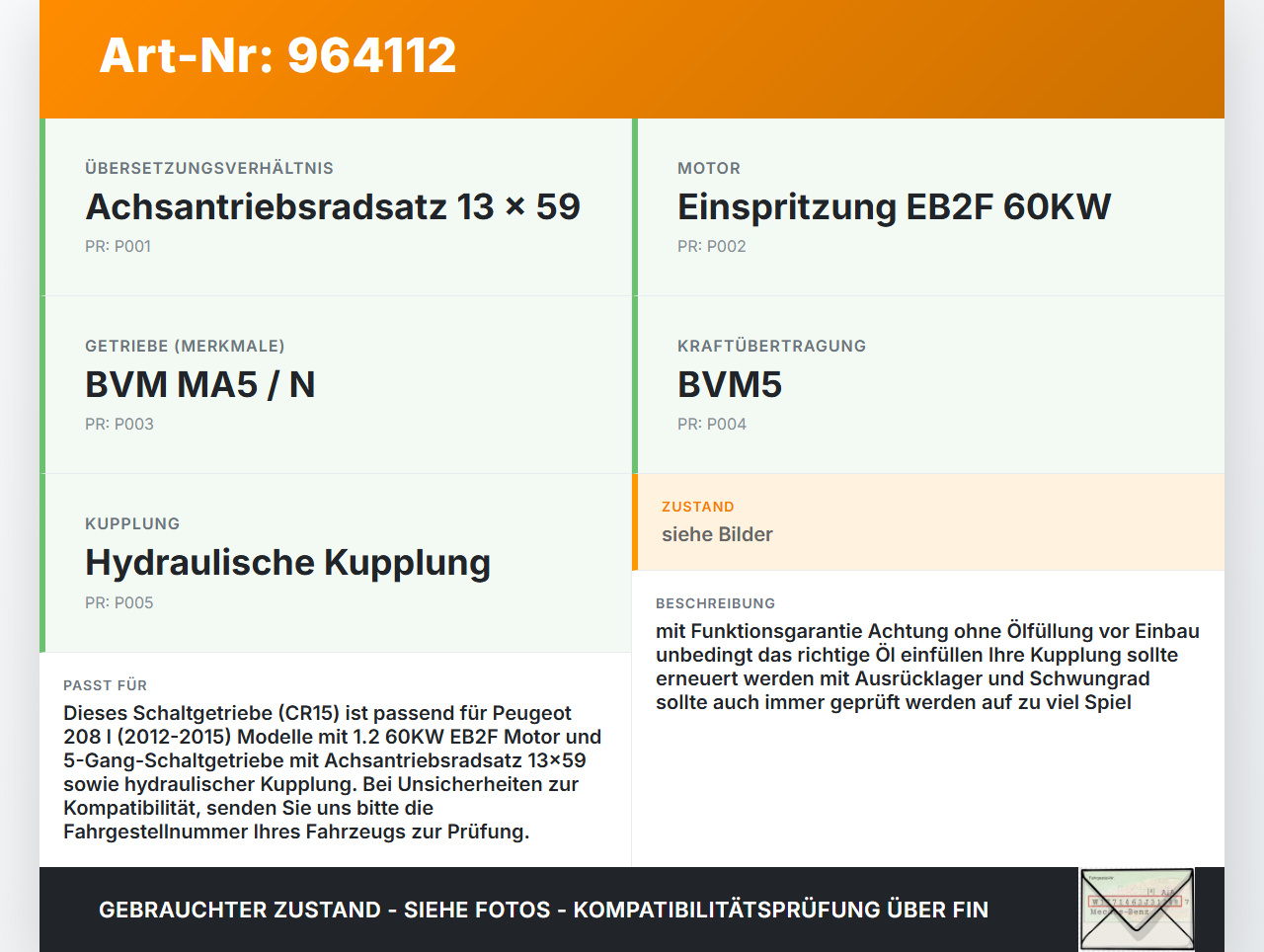Click the Motor card showing Einspritzung EB2F 60KW
This screenshot has height=952, width=1264.
[928, 205]
